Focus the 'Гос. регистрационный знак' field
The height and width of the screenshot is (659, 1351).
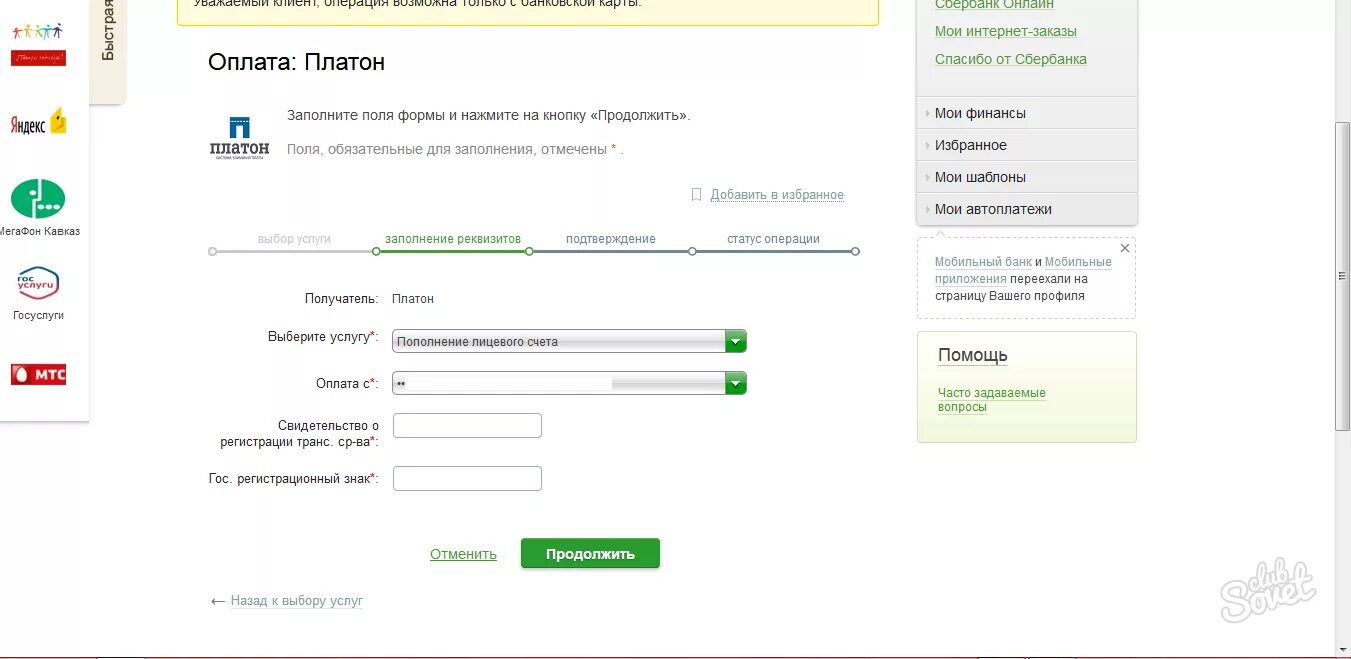(467, 478)
